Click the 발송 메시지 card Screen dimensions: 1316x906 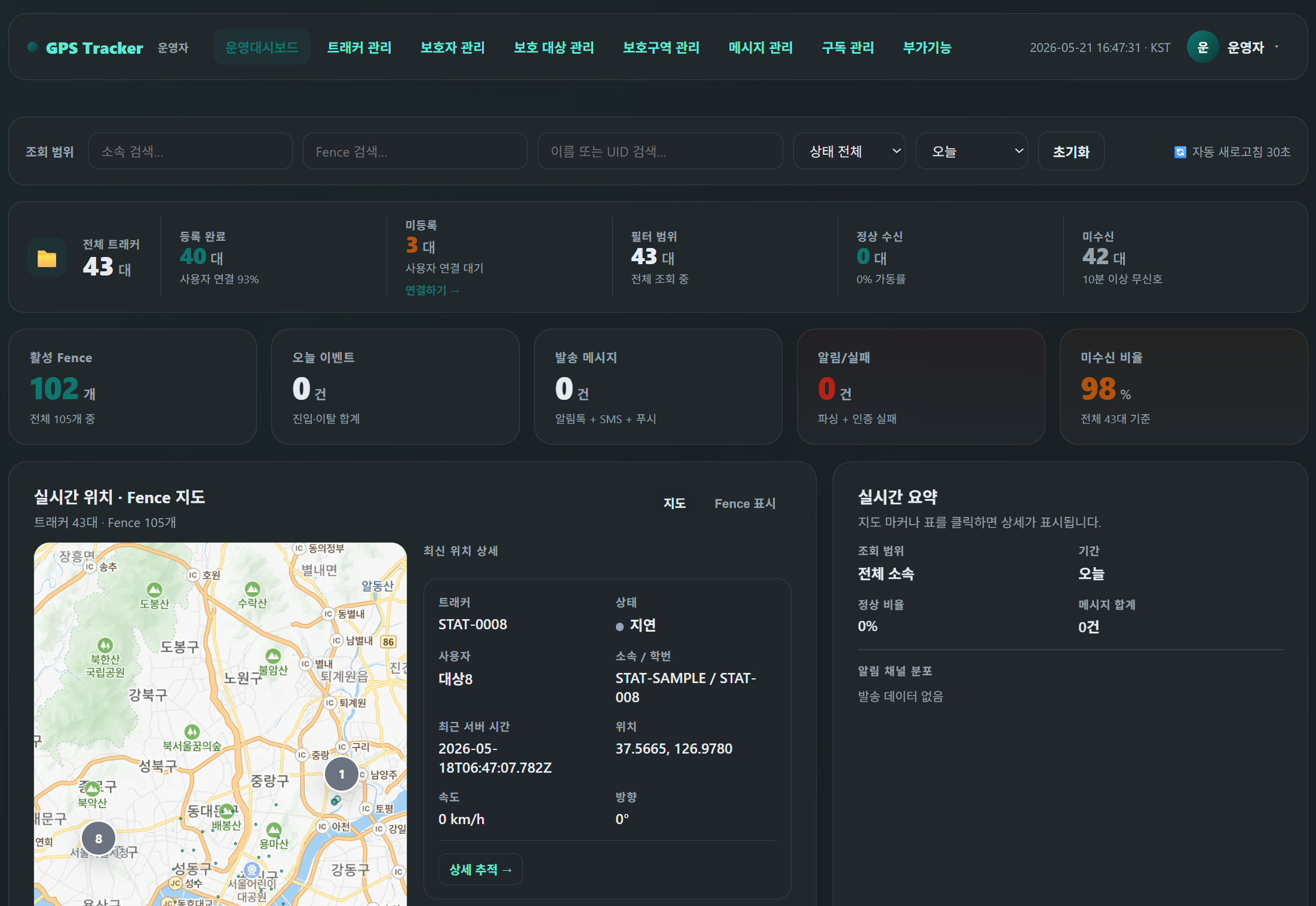coord(658,387)
